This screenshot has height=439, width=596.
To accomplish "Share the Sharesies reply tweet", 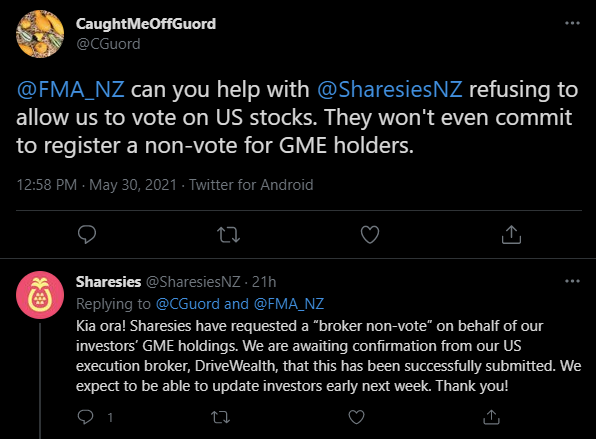I will pos(491,417).
